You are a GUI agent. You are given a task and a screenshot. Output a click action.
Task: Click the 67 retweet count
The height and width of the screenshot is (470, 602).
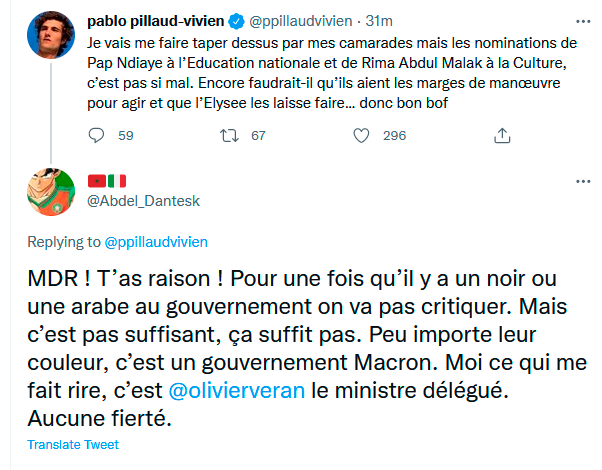tap(258, 135)
